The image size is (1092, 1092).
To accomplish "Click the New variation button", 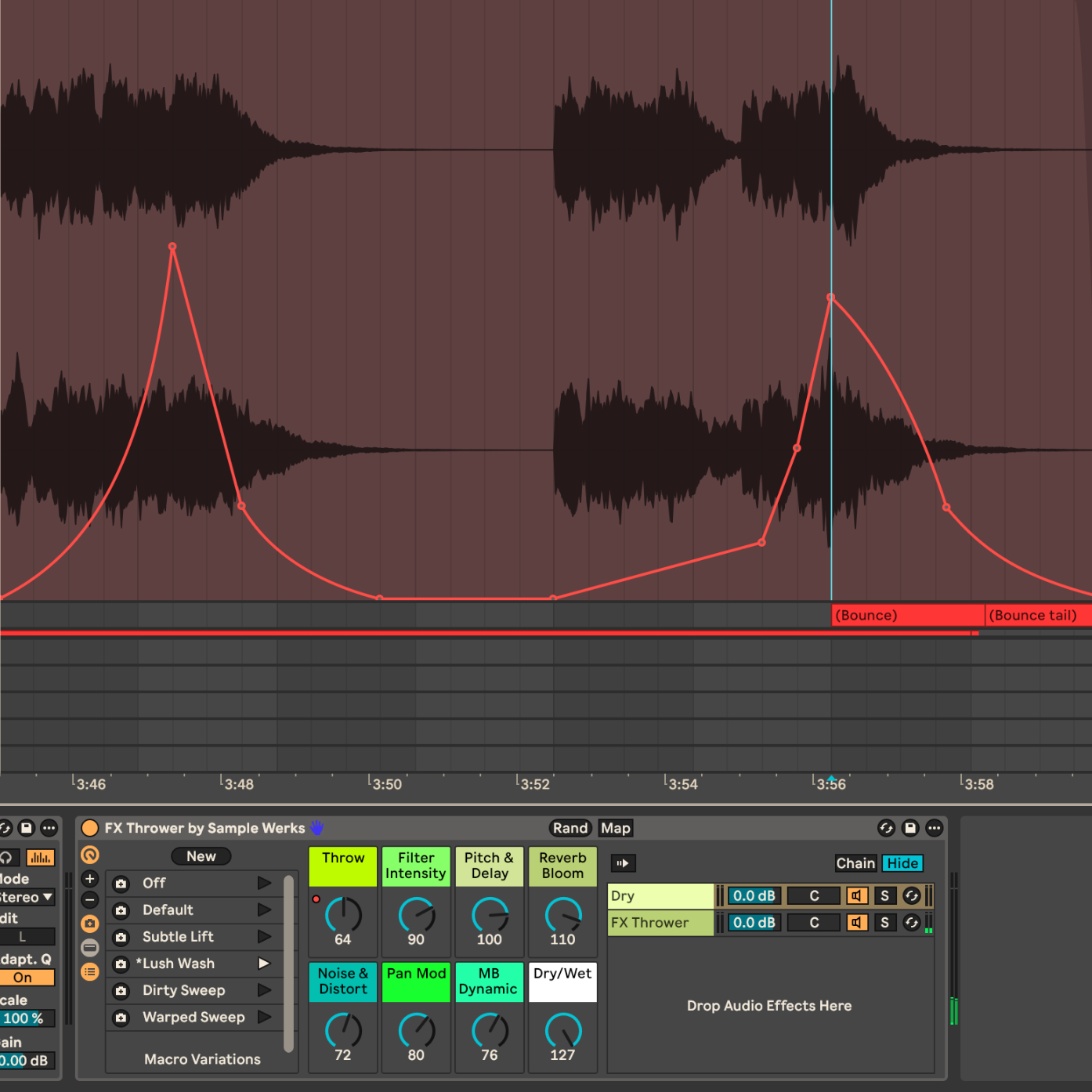I will click(x=201, y=856).
